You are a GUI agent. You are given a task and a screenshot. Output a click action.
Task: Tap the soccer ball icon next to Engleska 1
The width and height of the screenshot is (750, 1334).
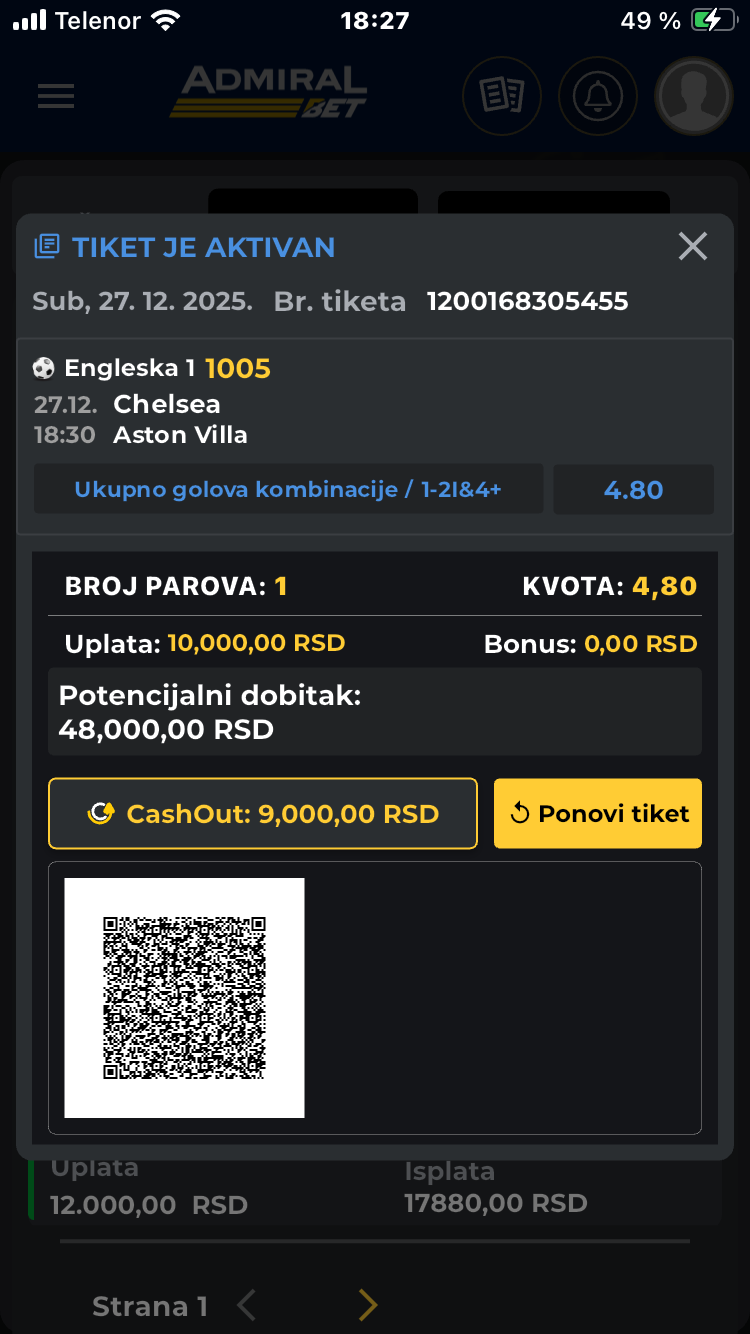tap(44, 369)
